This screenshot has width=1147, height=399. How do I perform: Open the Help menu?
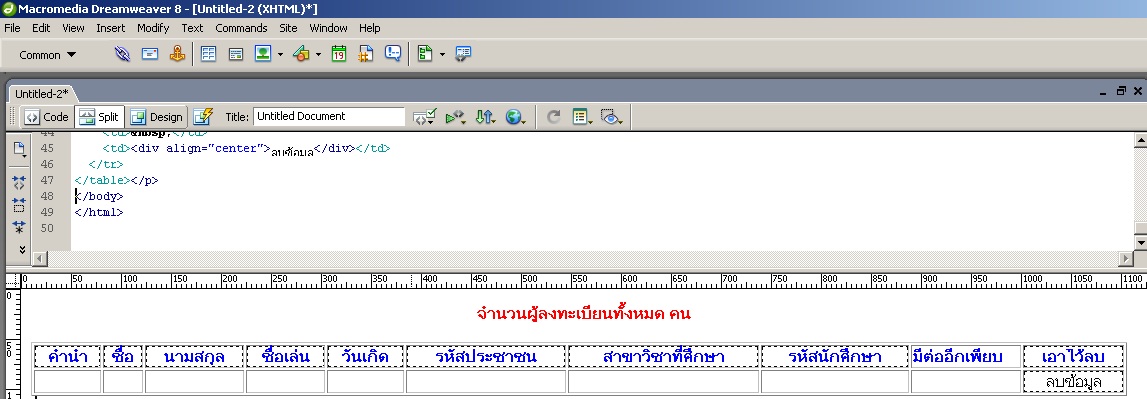[369, 28]
